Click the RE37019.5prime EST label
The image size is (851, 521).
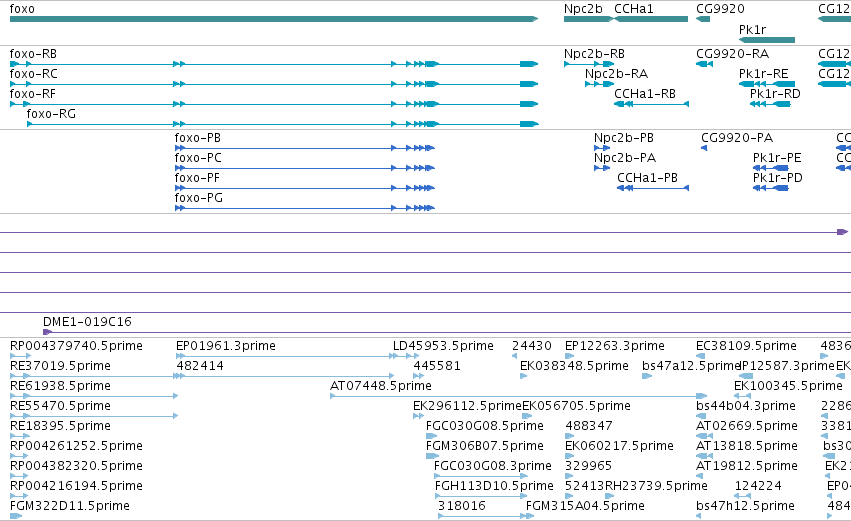[60, 366]
